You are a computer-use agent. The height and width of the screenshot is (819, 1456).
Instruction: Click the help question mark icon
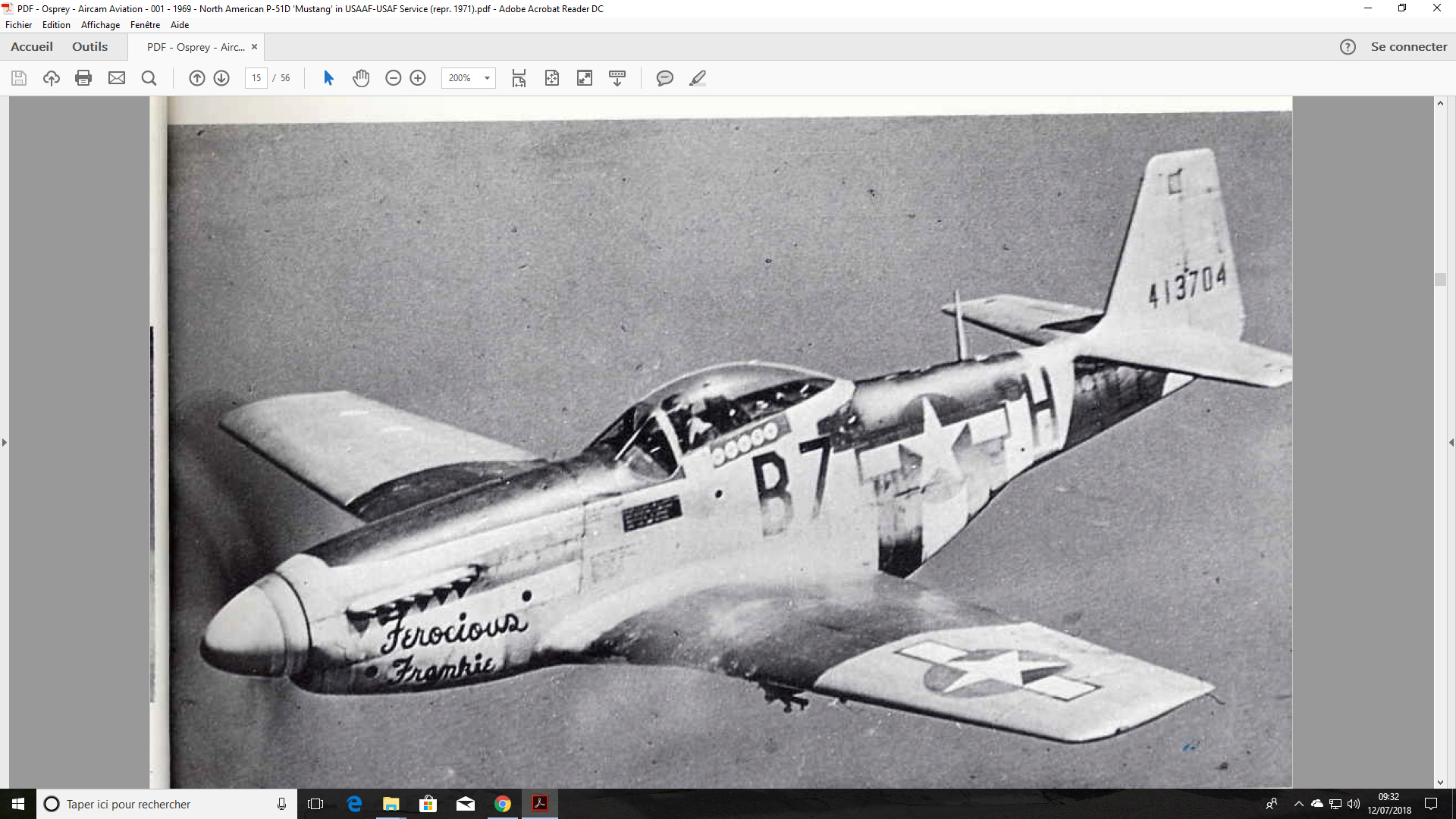1348,47
